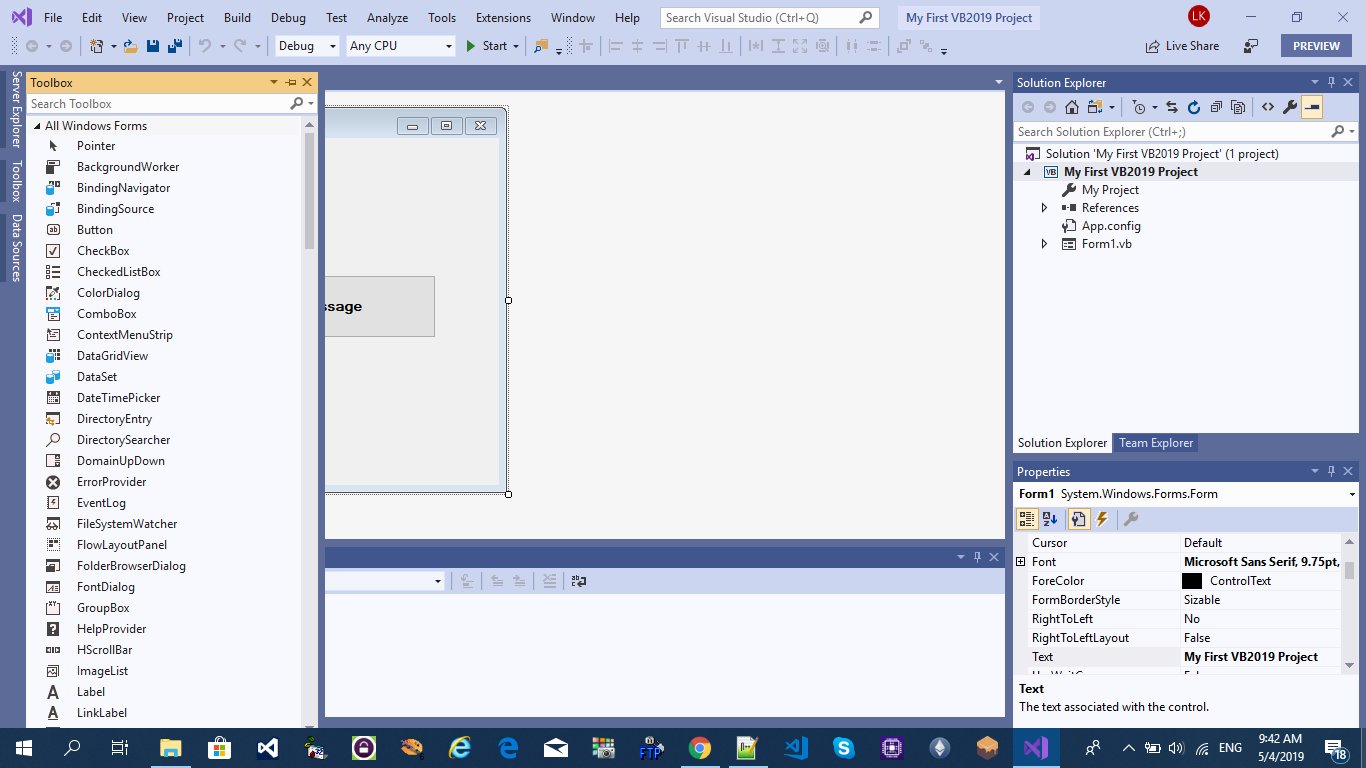1366x768 pixels.
Task: Click the Property Pages wrench icon in Properties
Action: tap(1131, 519)
